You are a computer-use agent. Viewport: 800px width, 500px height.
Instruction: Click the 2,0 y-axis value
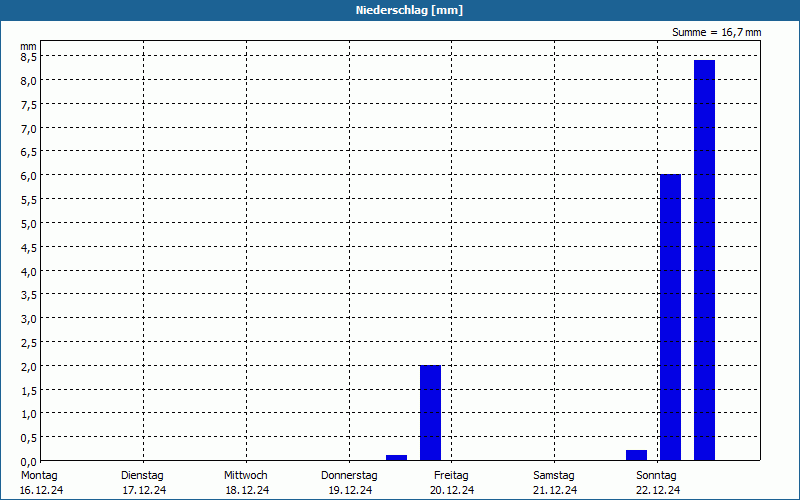(29, 366)
